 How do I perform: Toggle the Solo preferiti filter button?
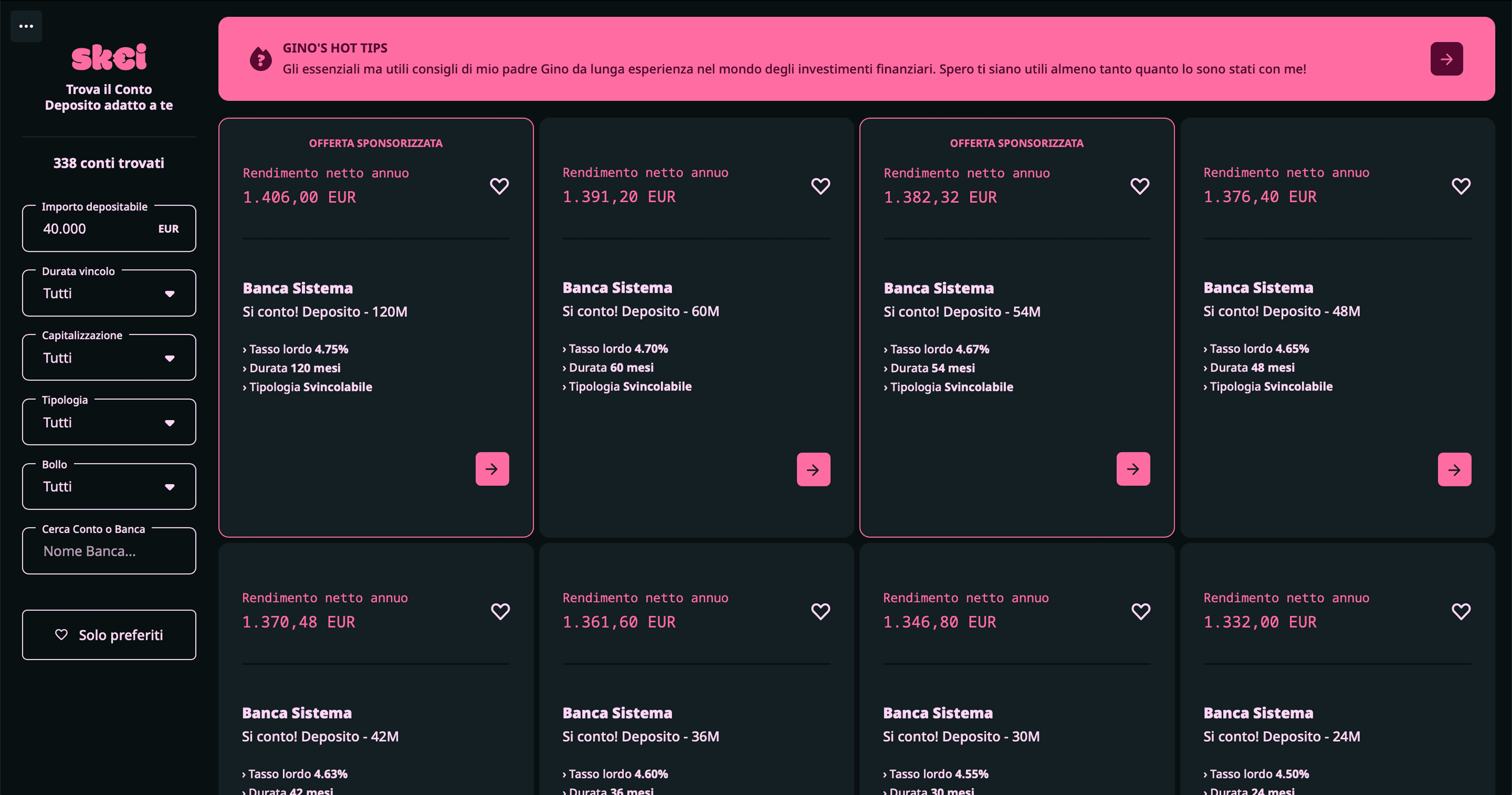[x=109, y=635]
